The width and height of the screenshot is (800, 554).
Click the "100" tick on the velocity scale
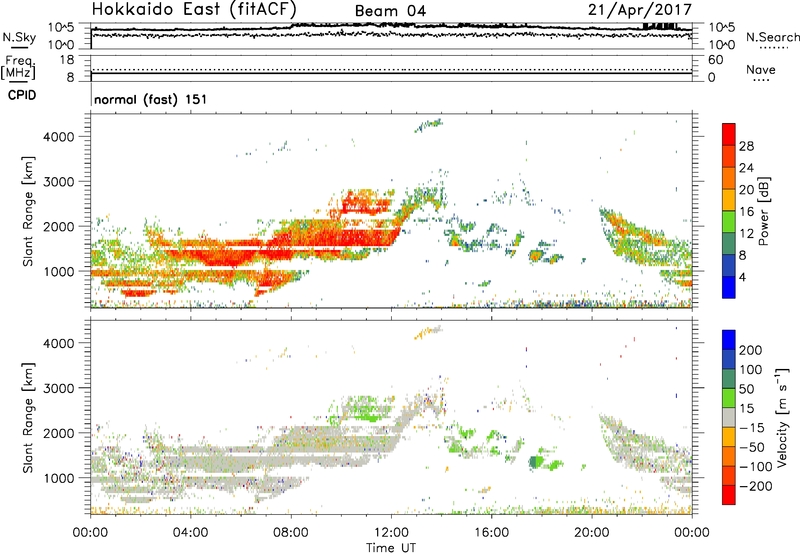click(751, 369)
